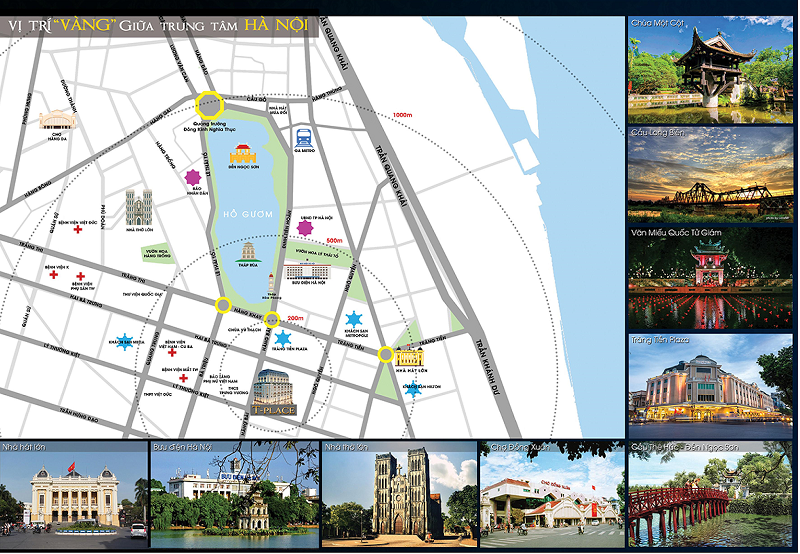This screenshot has width=800, height=554.
Task: Select the Ga Metro train icon
Action: coord(305,138)
